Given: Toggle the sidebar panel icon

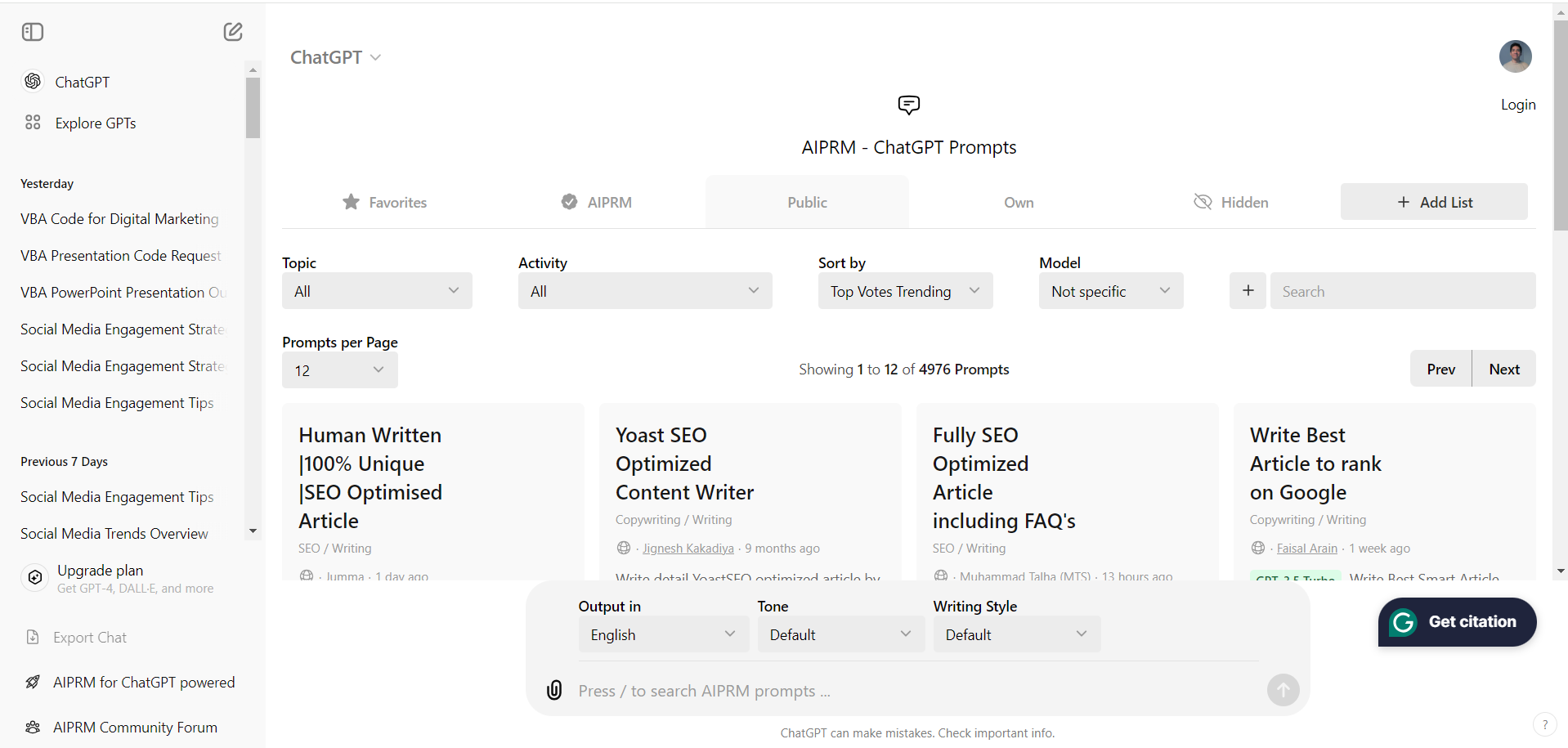Looking at the screenshot, I should click(33, 32).
